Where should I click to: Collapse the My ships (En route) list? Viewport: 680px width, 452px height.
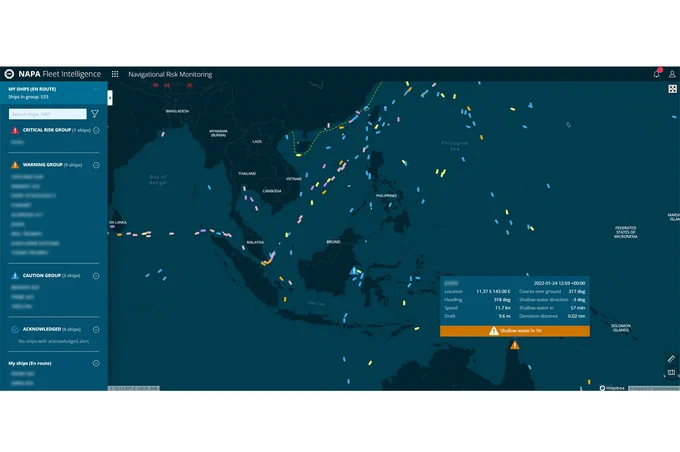click(x=96, y=364)
